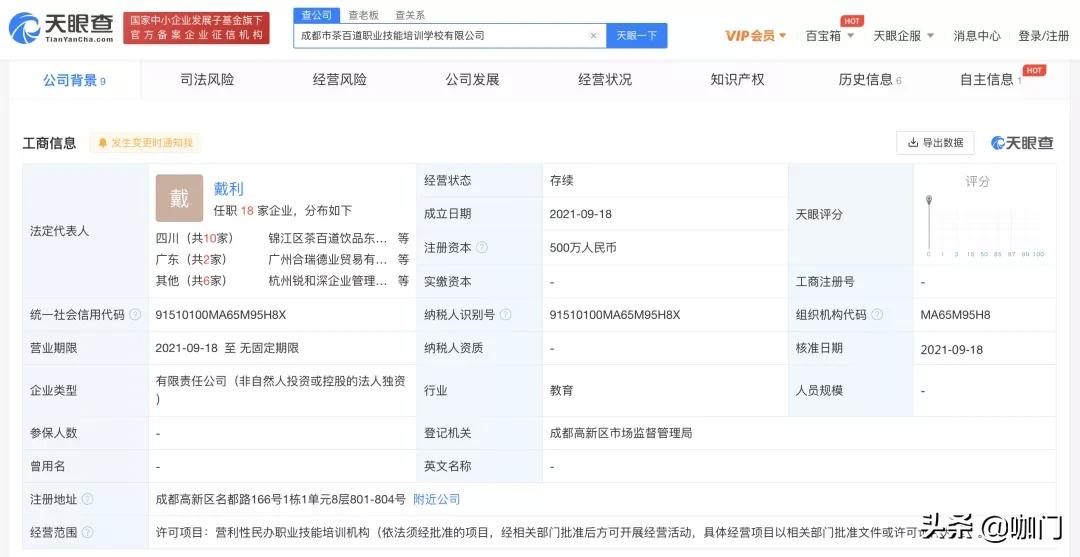The height and width of the screenshot is (557, 1080).
Task: Open the VIP会员 dropdown menu
Action: tap(755, 36)
